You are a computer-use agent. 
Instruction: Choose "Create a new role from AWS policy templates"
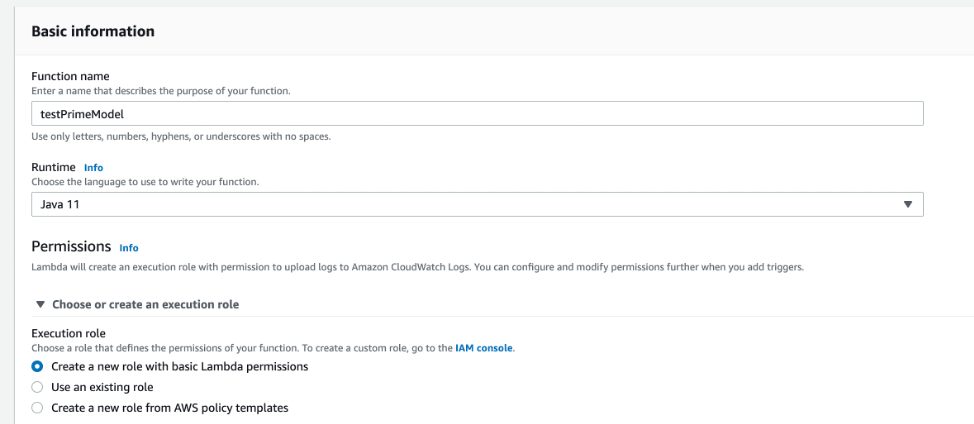tap(38, 407)
